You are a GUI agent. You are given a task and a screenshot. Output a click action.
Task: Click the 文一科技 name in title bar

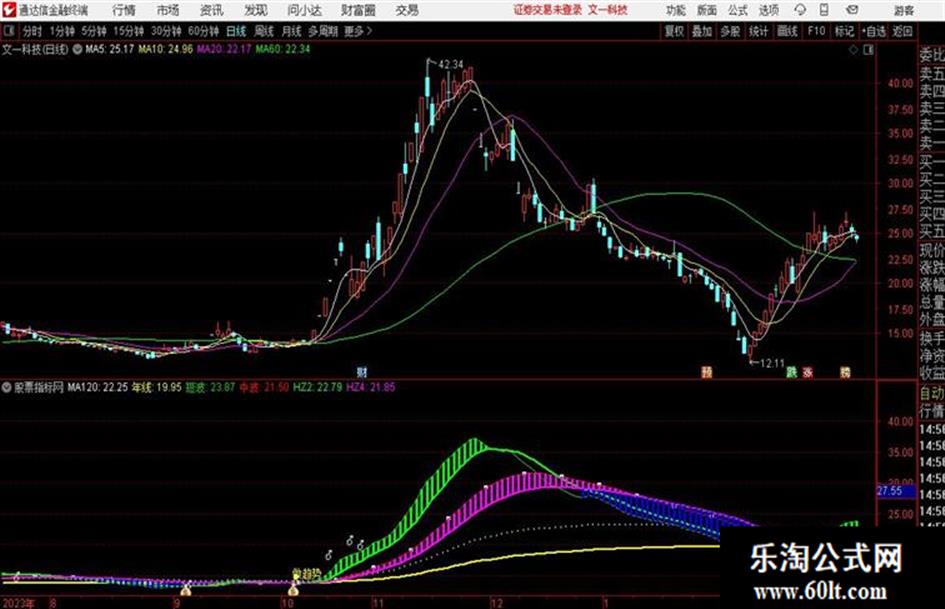point(608,10)
